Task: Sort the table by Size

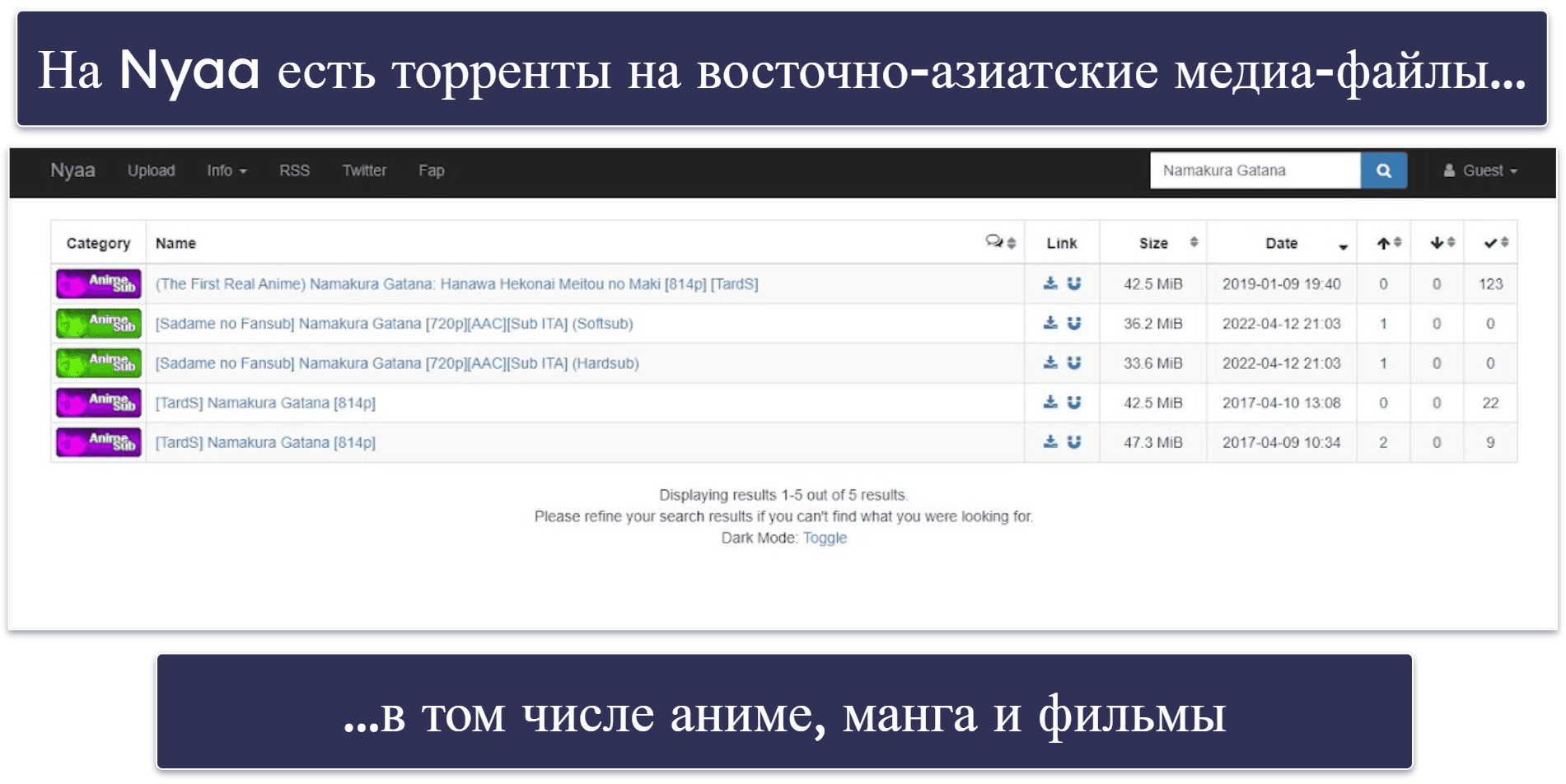Action: pyautogui.click(x=1153, y=243)
